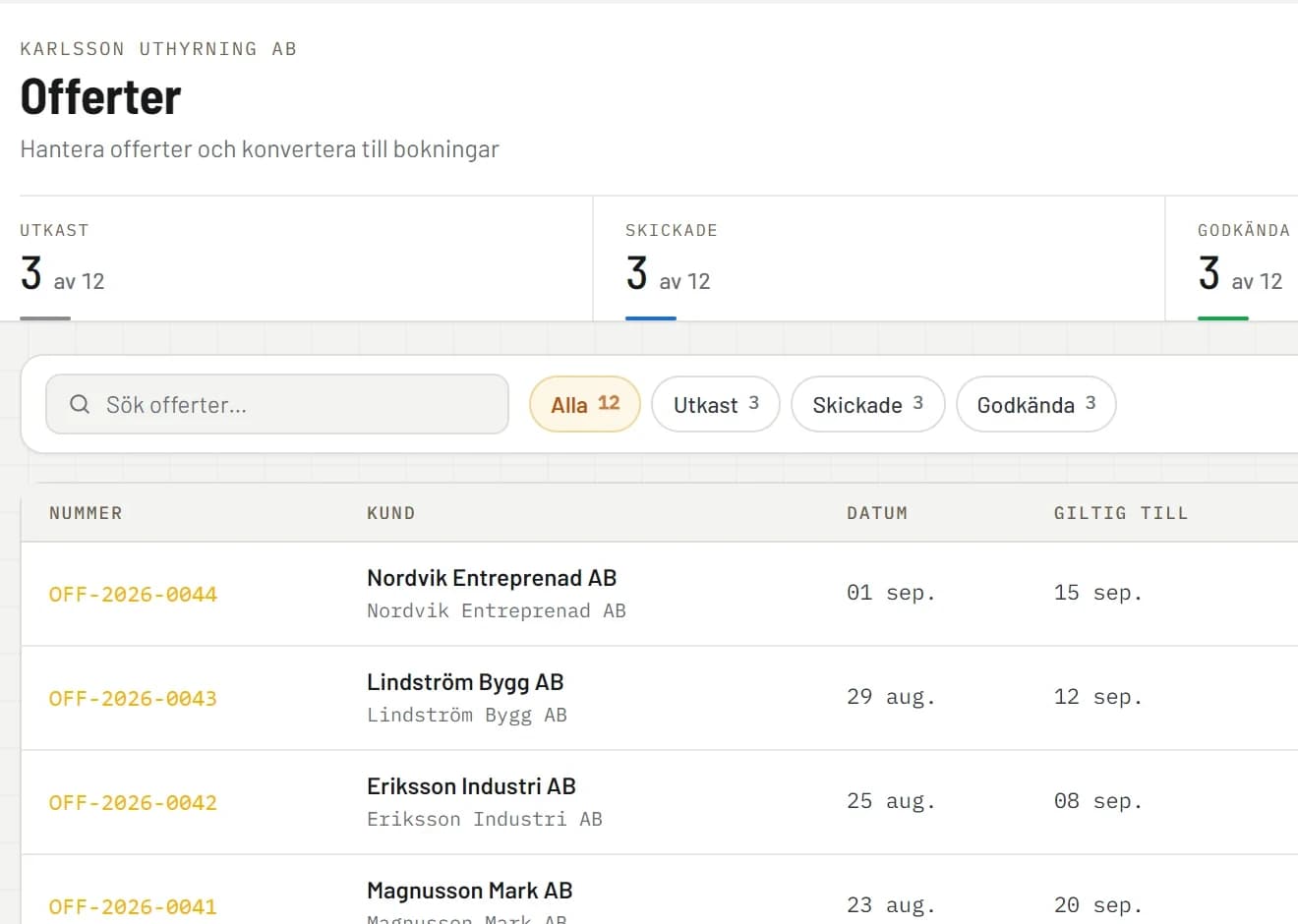1298x924 pixels.
Task: Open the Godkända summary card
Action: tap(1232, 259)
